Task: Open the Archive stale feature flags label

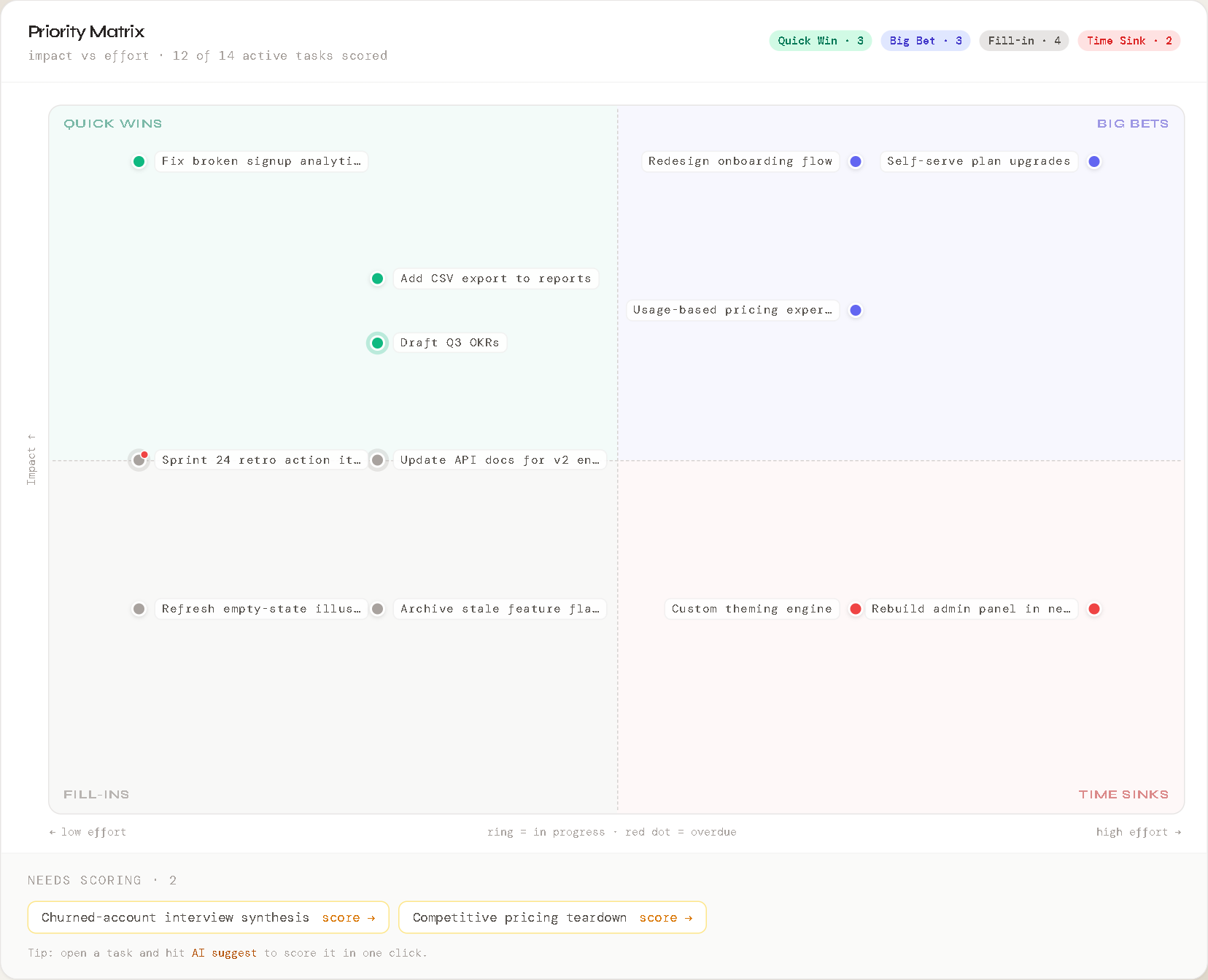Action: point(500,609)
